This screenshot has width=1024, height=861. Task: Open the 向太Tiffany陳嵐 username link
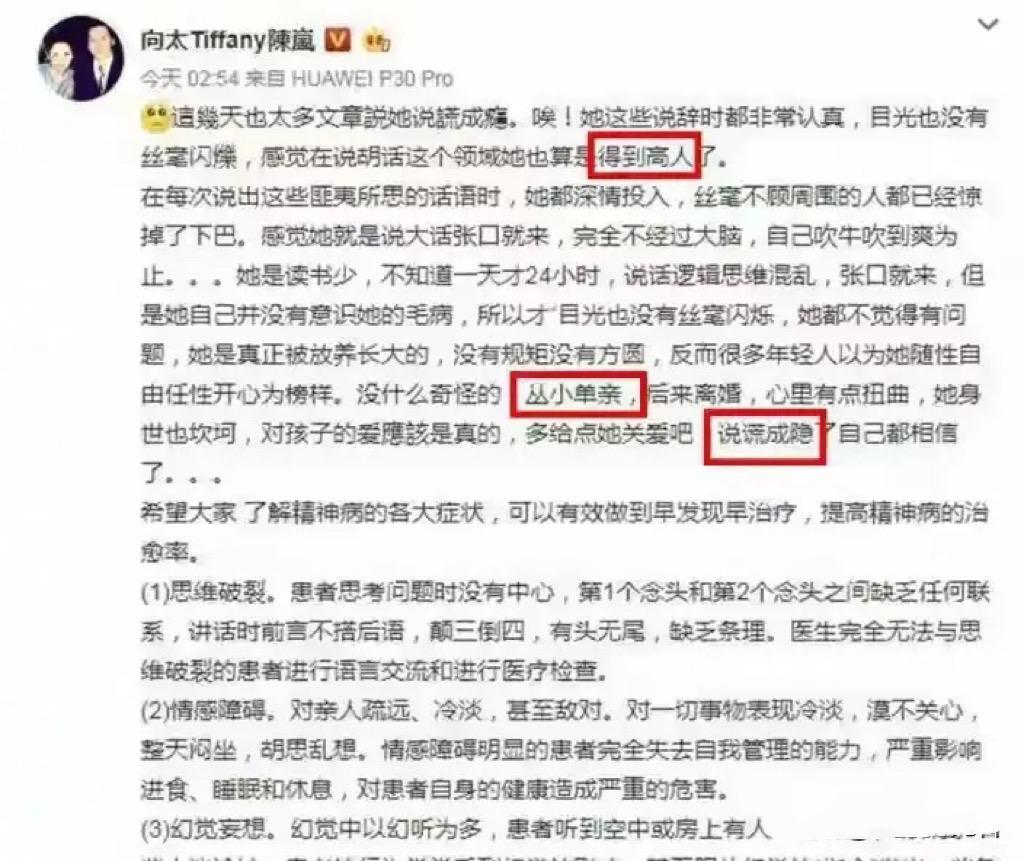(x=227, y=41)
